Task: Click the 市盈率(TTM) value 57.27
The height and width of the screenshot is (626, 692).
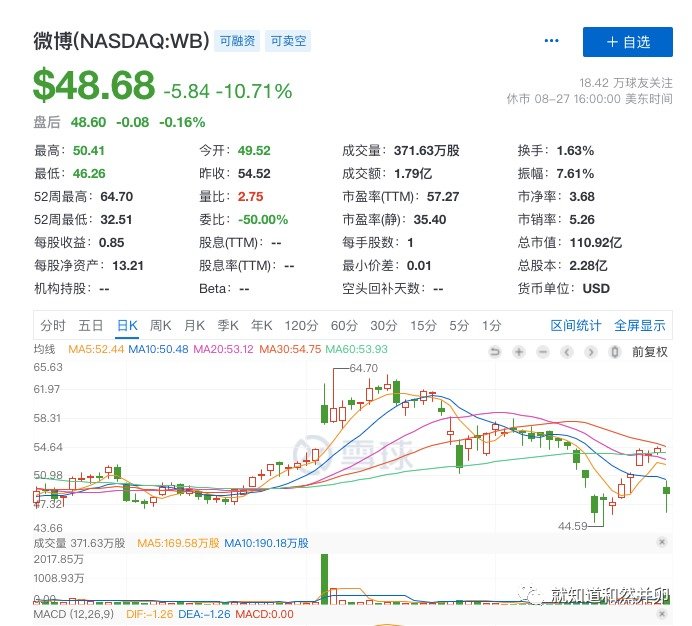Action: coord(443,196)
